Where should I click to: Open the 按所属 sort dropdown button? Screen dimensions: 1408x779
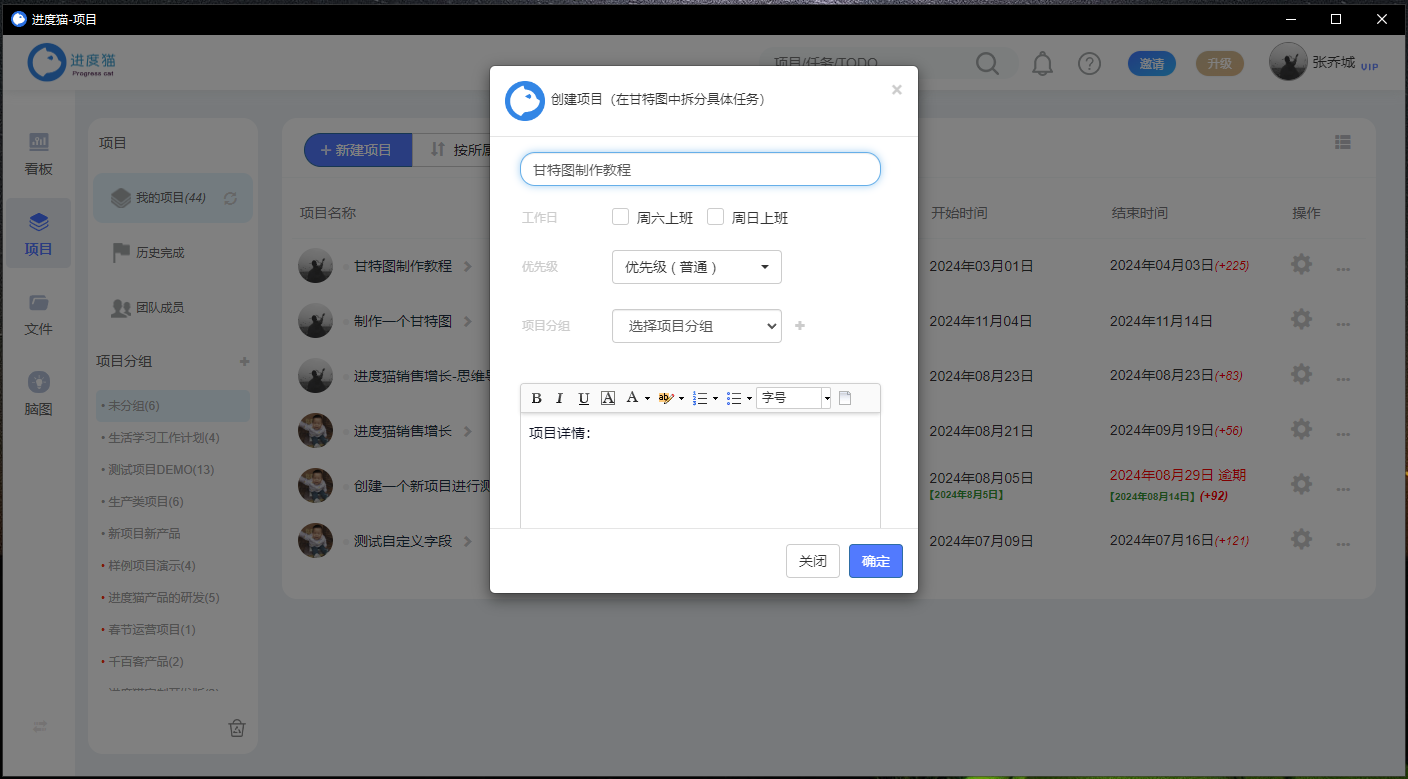pyautogui.click(x=452, y=150)
